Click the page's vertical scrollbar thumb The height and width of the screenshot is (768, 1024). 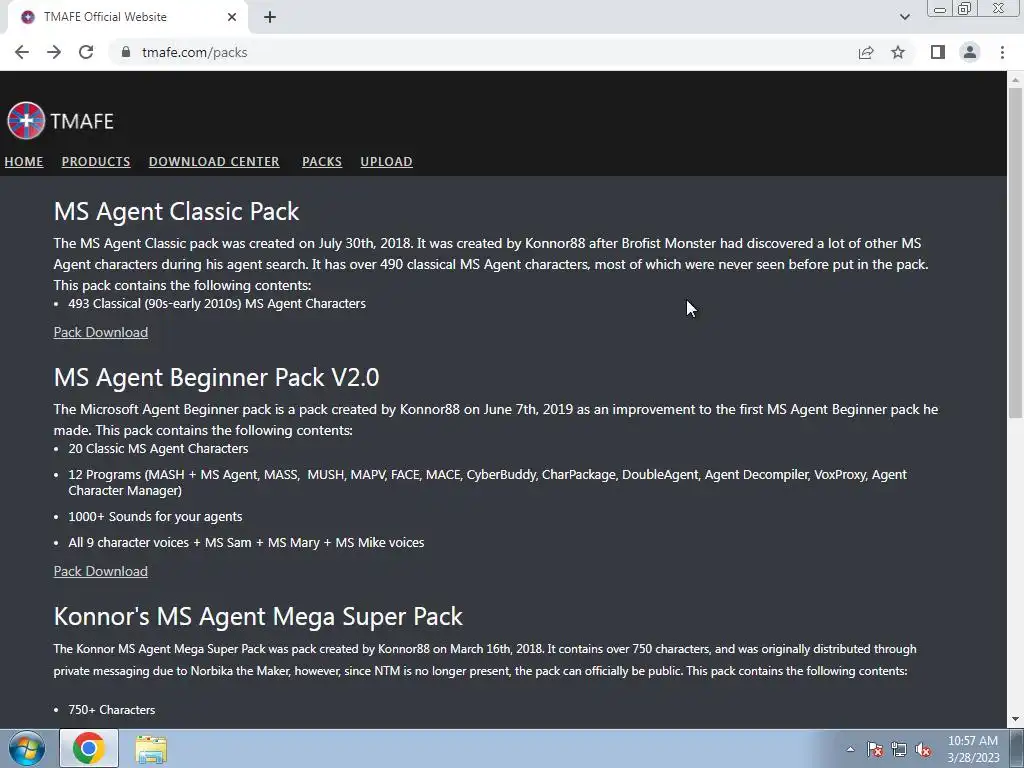pyautogui.click(x=1015, y=252)
